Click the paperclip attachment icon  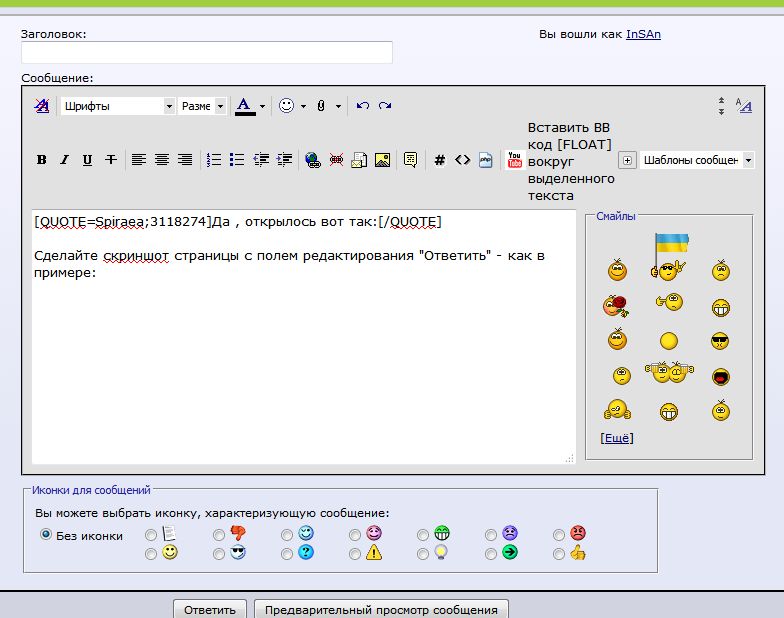pos(321,106)
